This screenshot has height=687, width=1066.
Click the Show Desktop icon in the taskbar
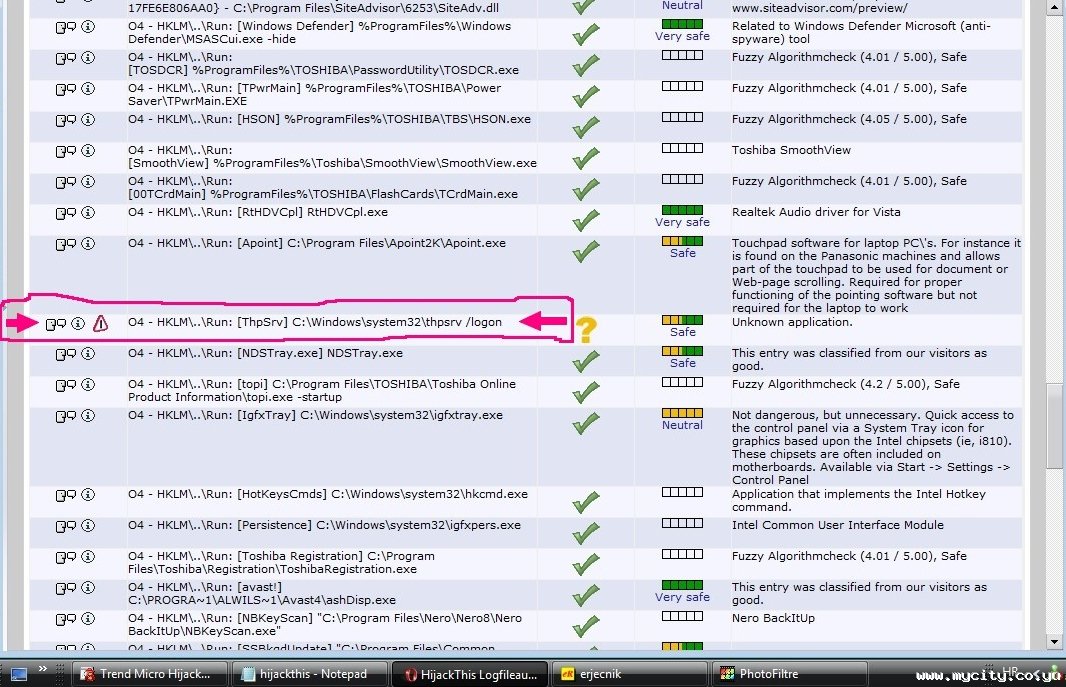[x=19, y=675]
